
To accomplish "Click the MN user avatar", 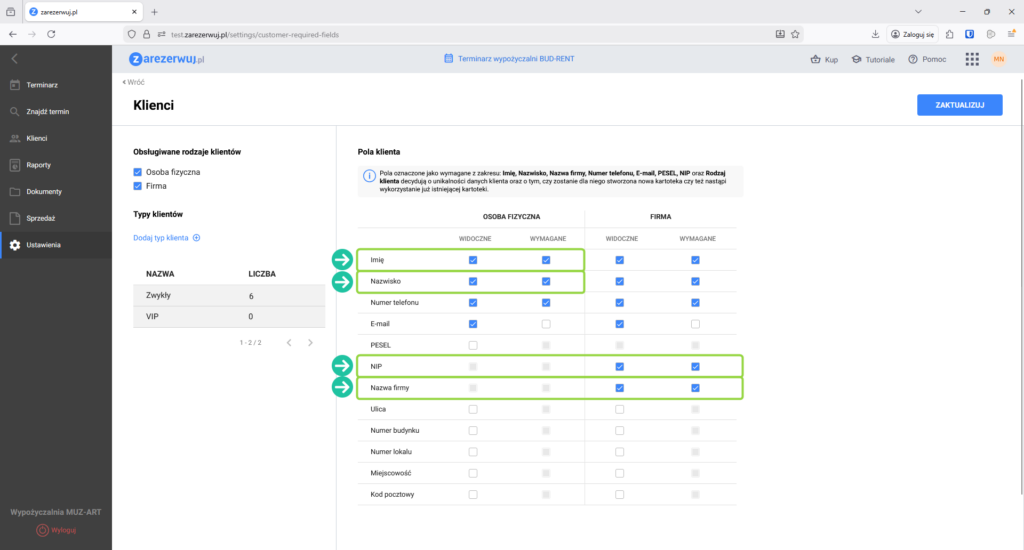I will (x=998, y=59).
